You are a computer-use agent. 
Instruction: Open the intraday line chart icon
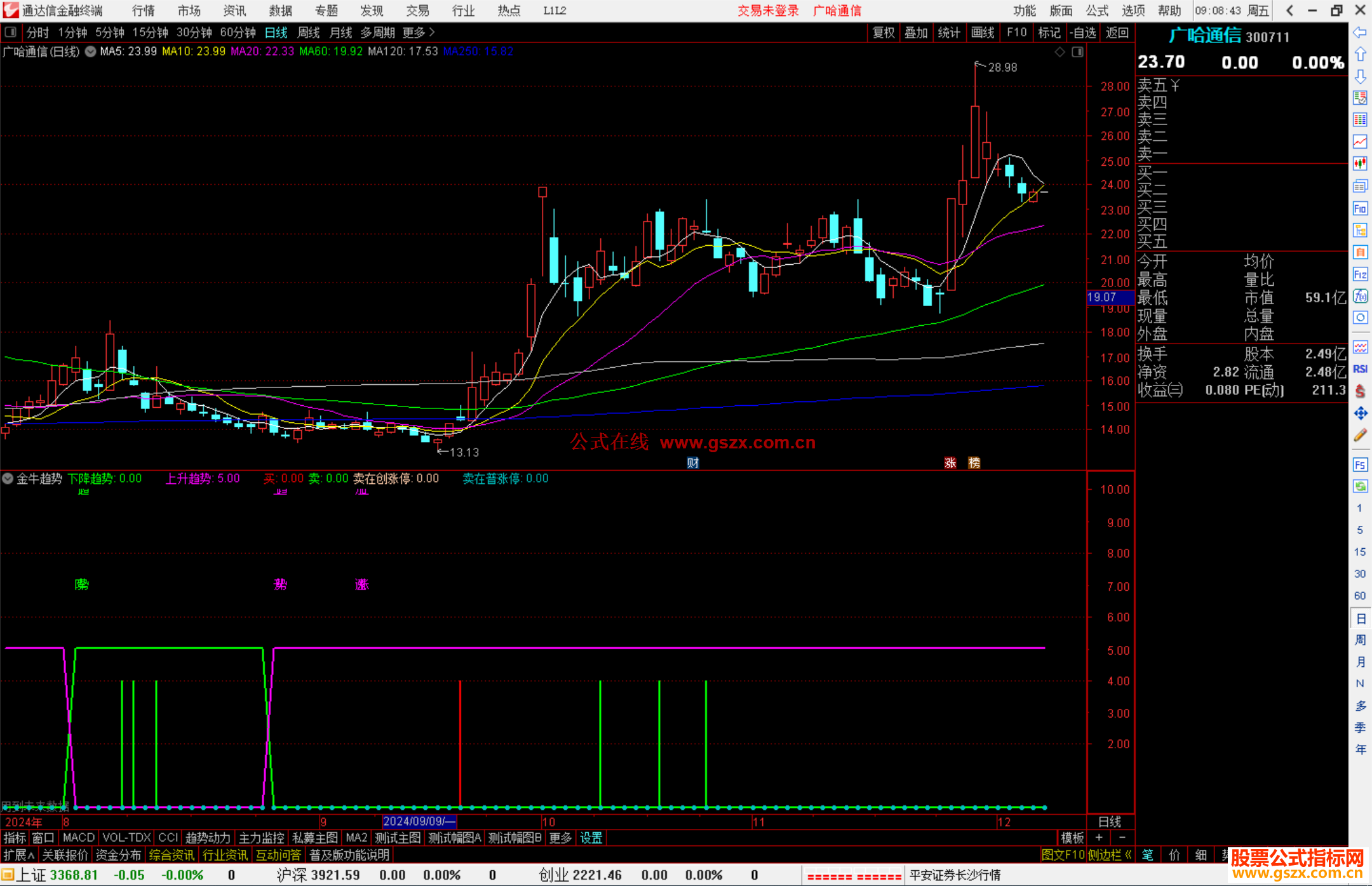[1360, 142]
